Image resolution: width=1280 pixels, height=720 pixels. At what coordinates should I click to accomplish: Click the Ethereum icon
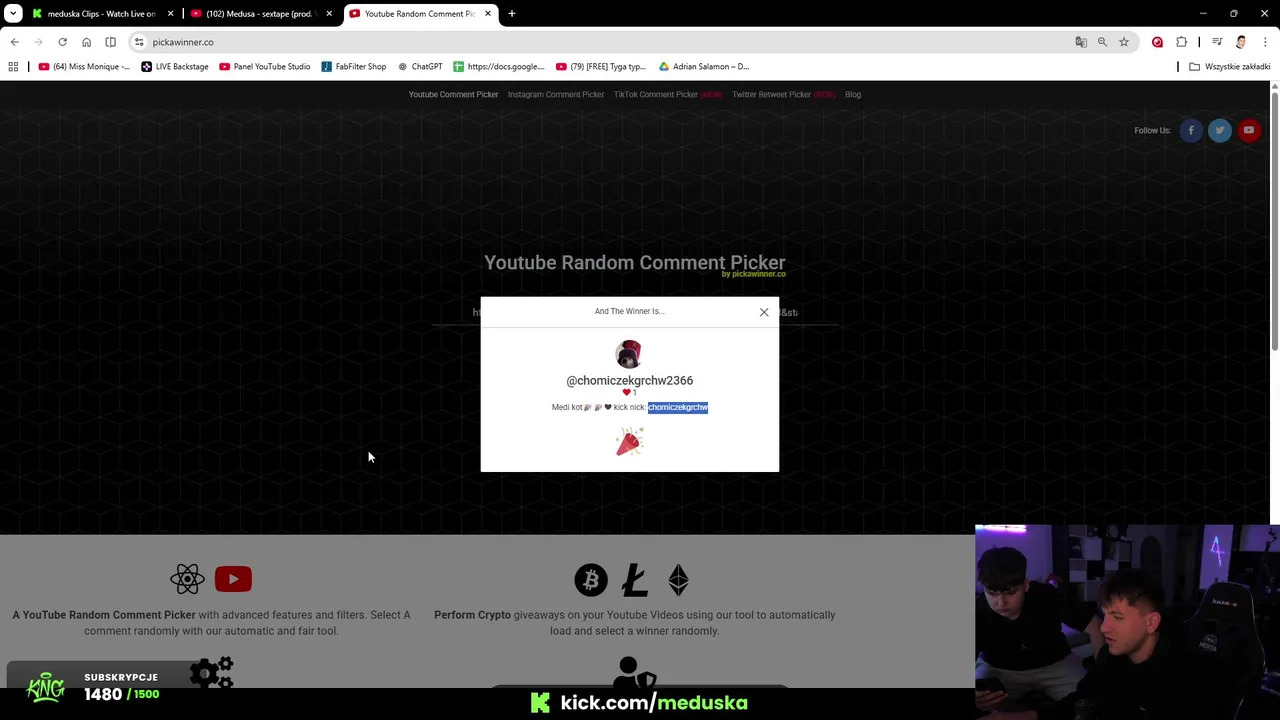pyautogui.click(x=678, y=580)
